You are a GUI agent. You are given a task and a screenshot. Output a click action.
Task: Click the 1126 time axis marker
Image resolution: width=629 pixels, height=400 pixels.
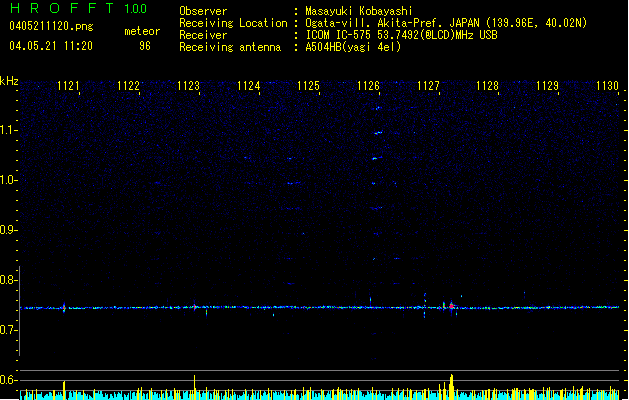click(x=368, y=85)
